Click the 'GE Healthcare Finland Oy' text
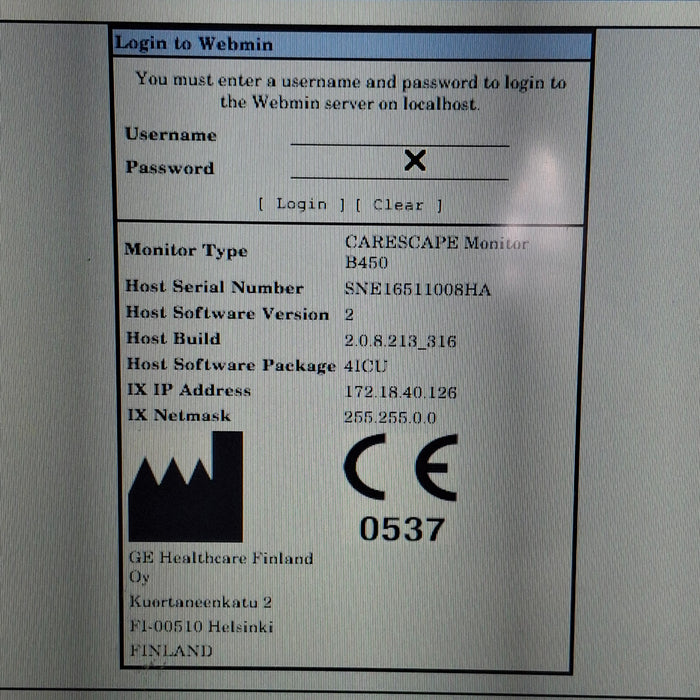700x700 pixels. click(x=221, y=567)
